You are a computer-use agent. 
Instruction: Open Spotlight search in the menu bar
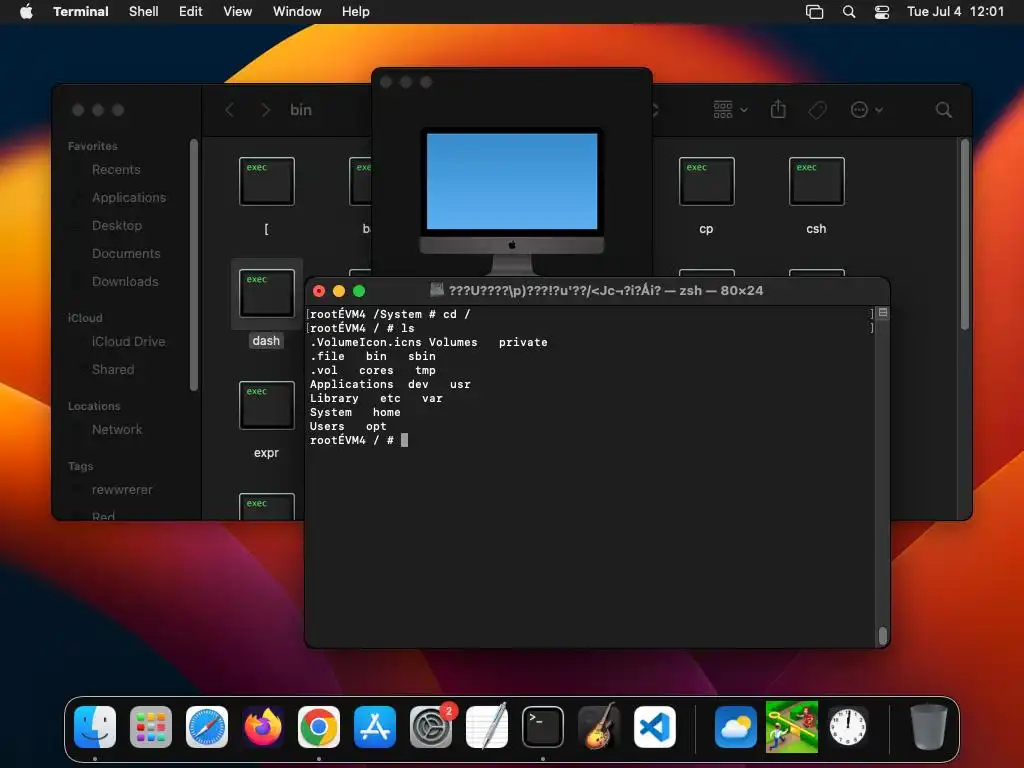click(849, 12)
